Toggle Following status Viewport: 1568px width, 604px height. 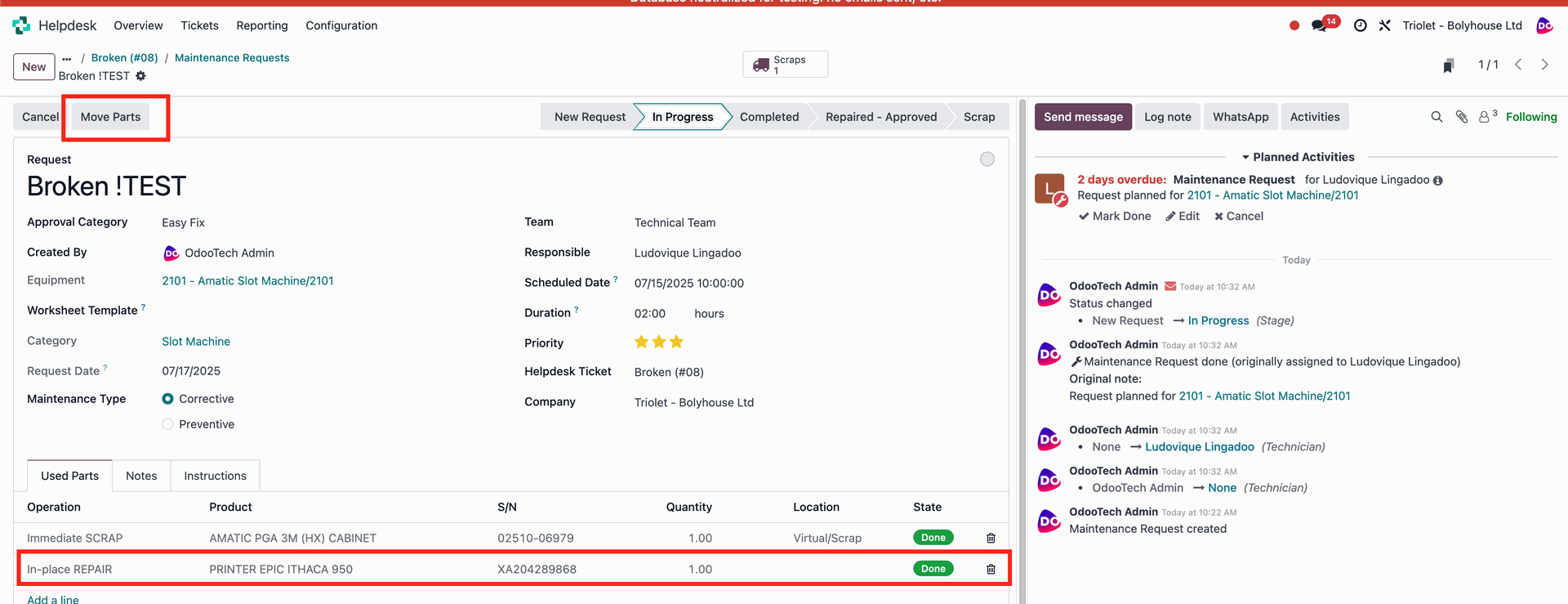1531,117
